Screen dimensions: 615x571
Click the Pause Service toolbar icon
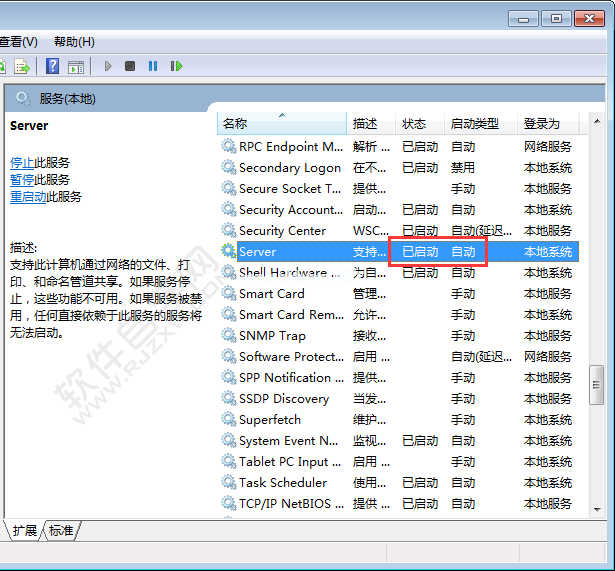click(x=153, y=66)
